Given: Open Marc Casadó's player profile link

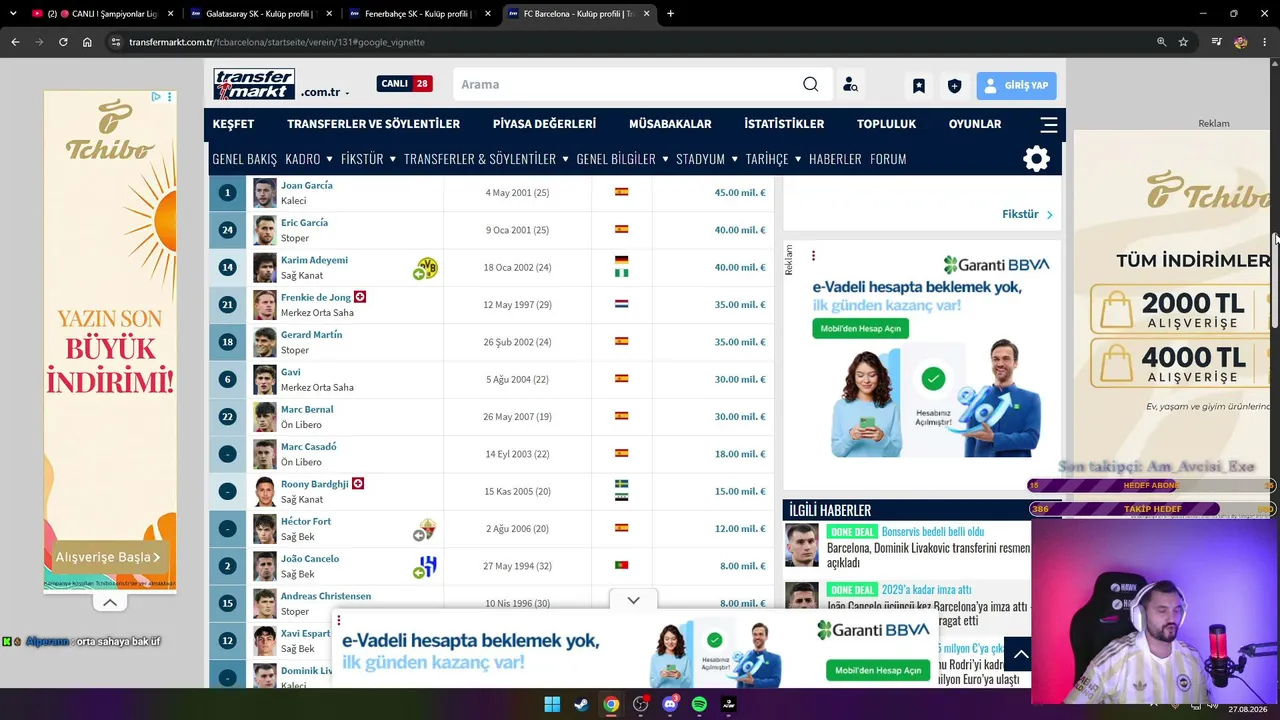Looking at the screenshot, I should pos(309,447).
